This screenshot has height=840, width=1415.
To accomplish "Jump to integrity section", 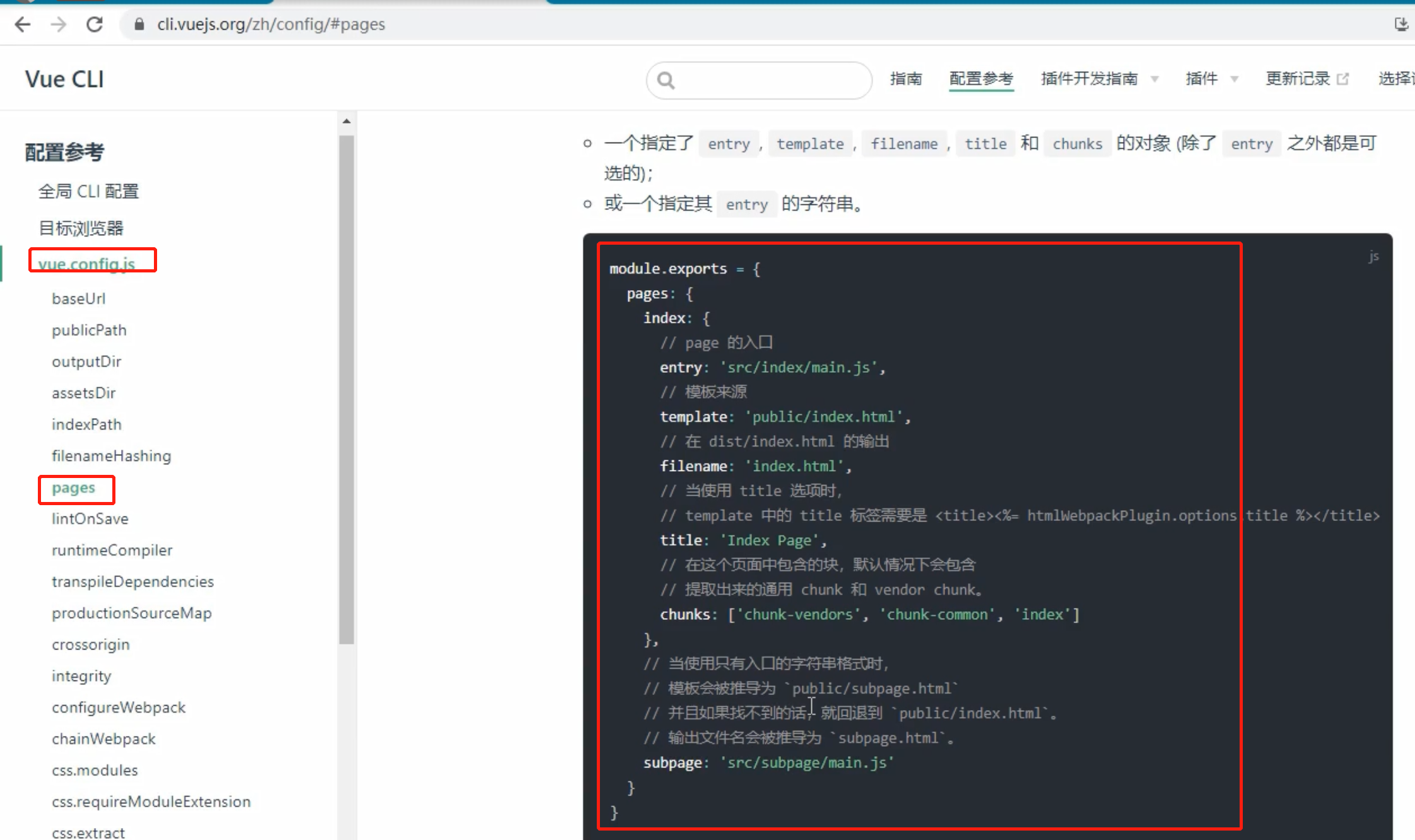I will pyautogui.click(x=81, y=676).
